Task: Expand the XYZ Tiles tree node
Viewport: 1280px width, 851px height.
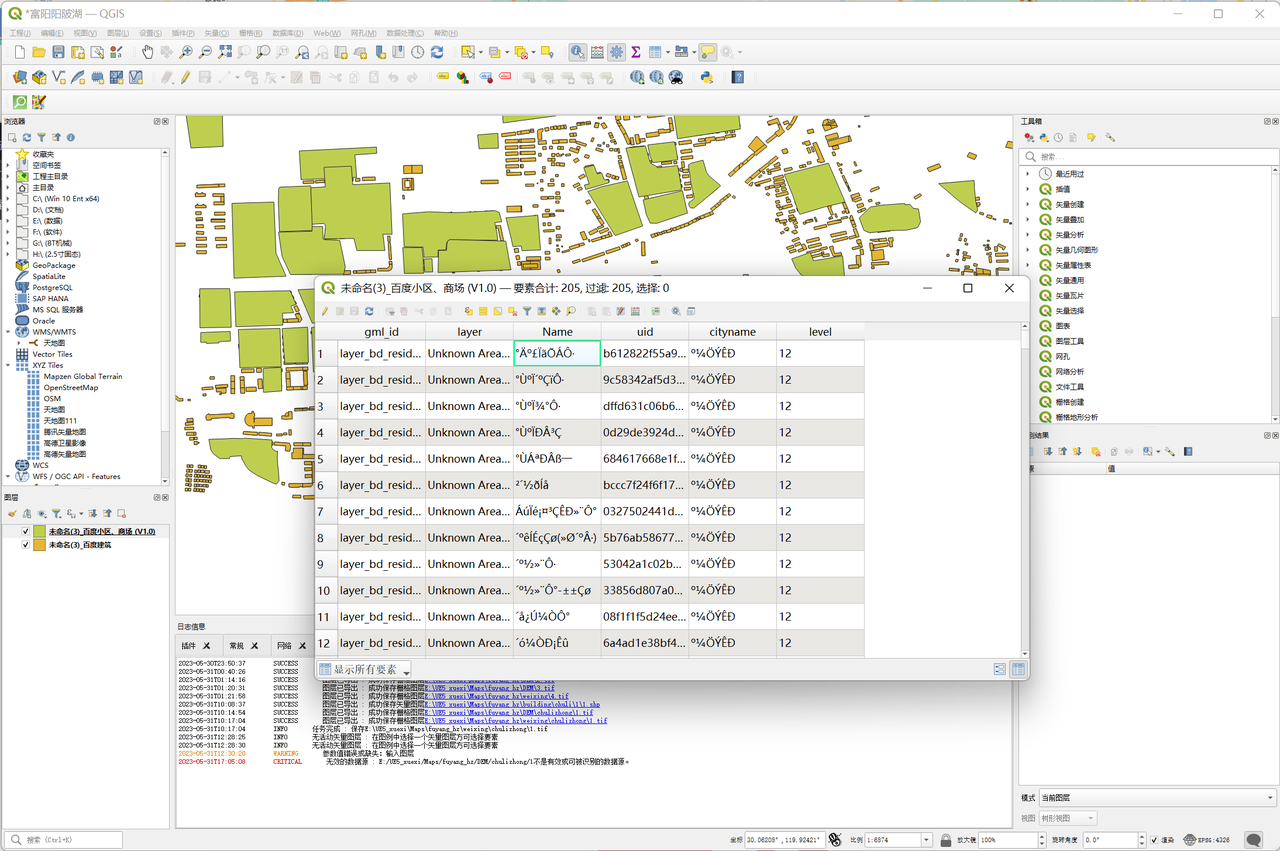Action: [x=8, y=366]
